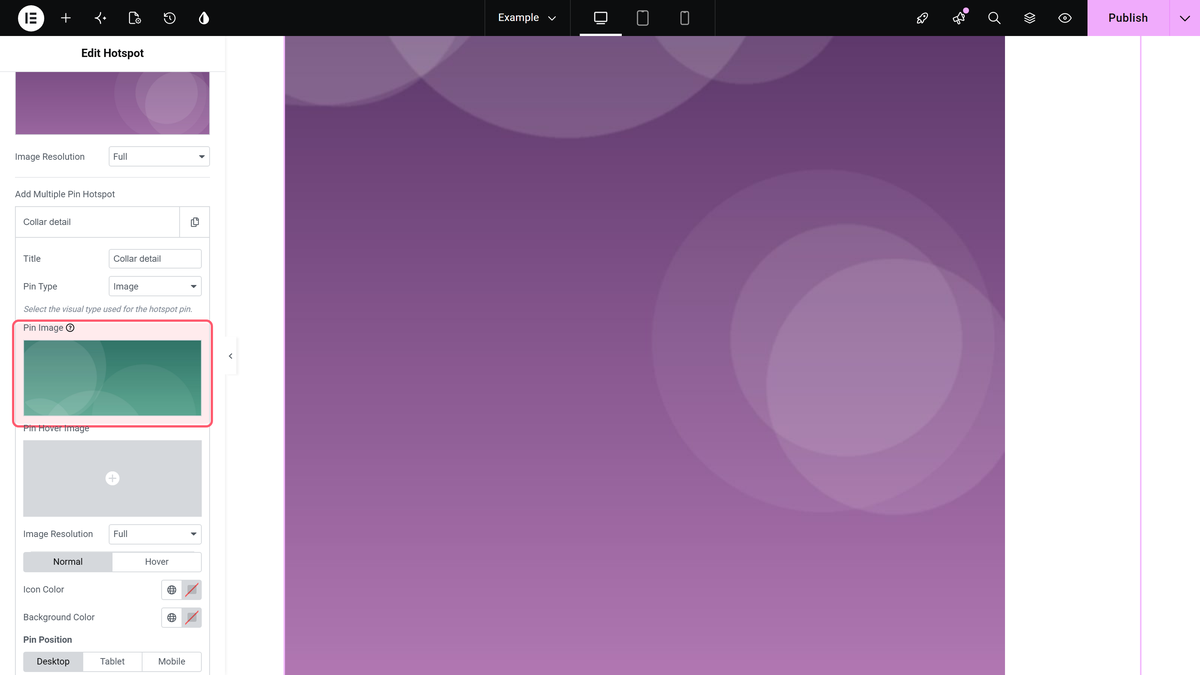1200x675 pixels.
Task: Open the droplet theme icon
Action: click(204, 18)
